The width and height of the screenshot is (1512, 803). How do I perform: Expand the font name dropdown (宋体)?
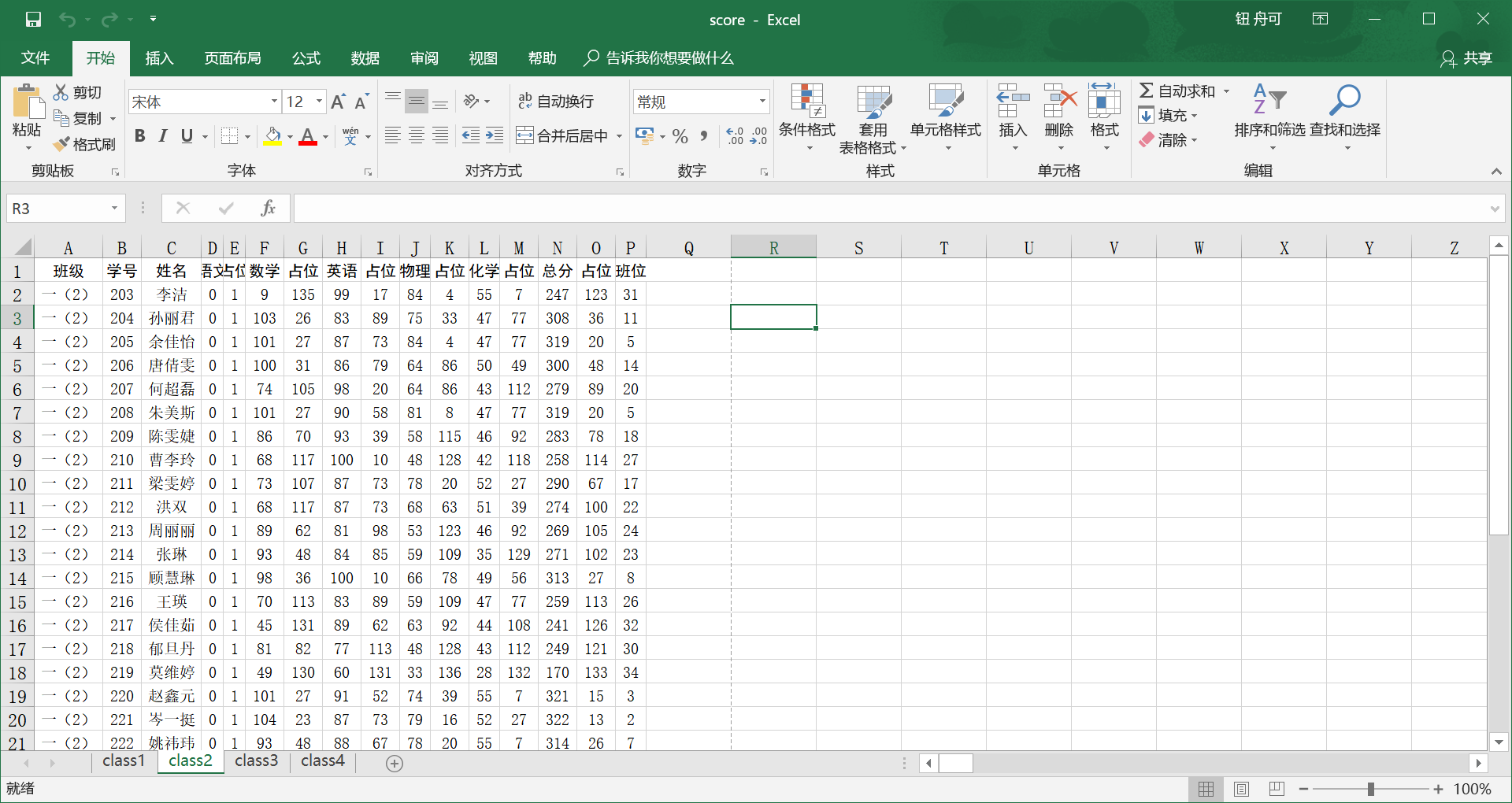pyautogui.click(x=274, y=102)
